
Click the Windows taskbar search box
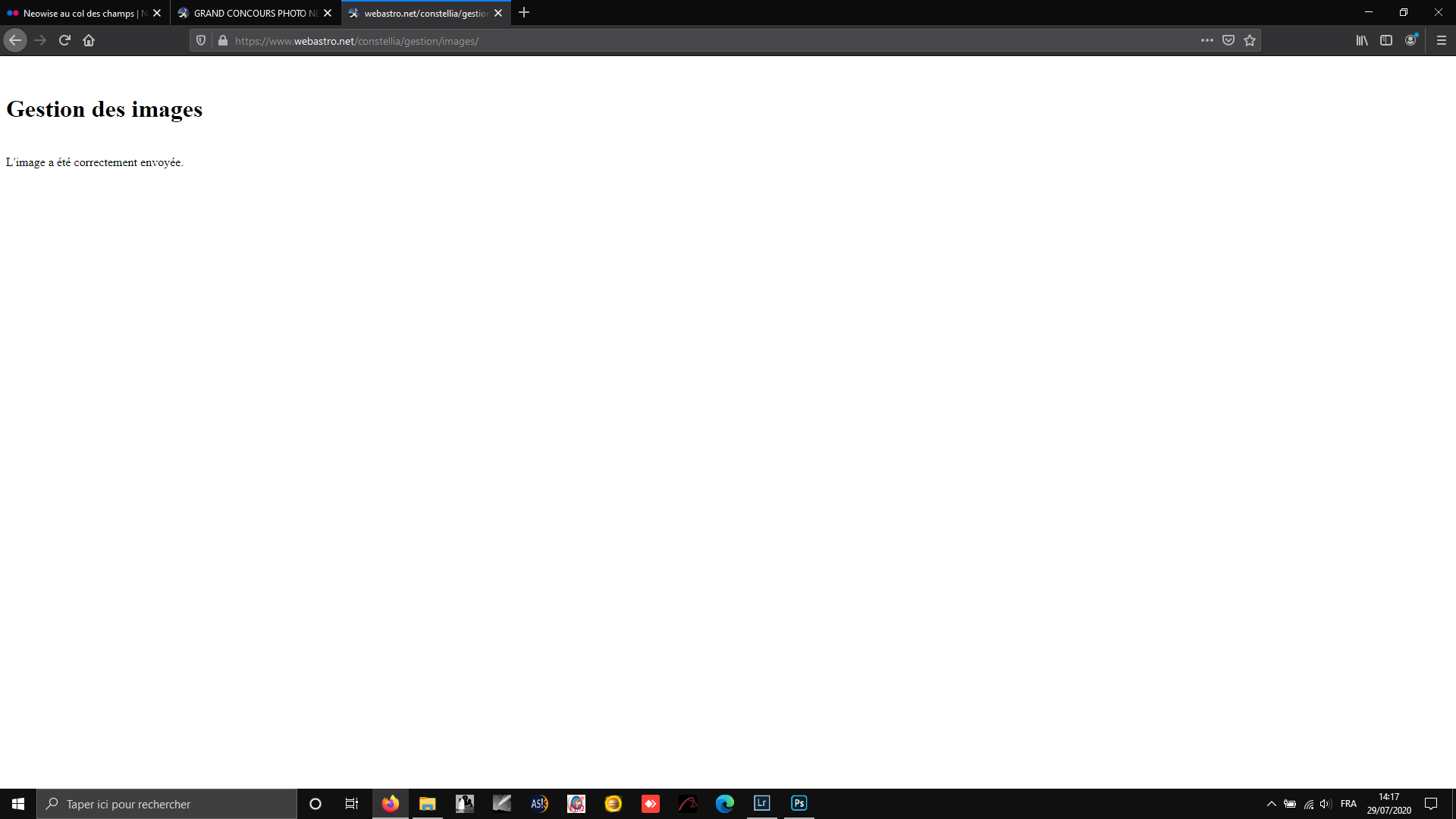(167, 804)
